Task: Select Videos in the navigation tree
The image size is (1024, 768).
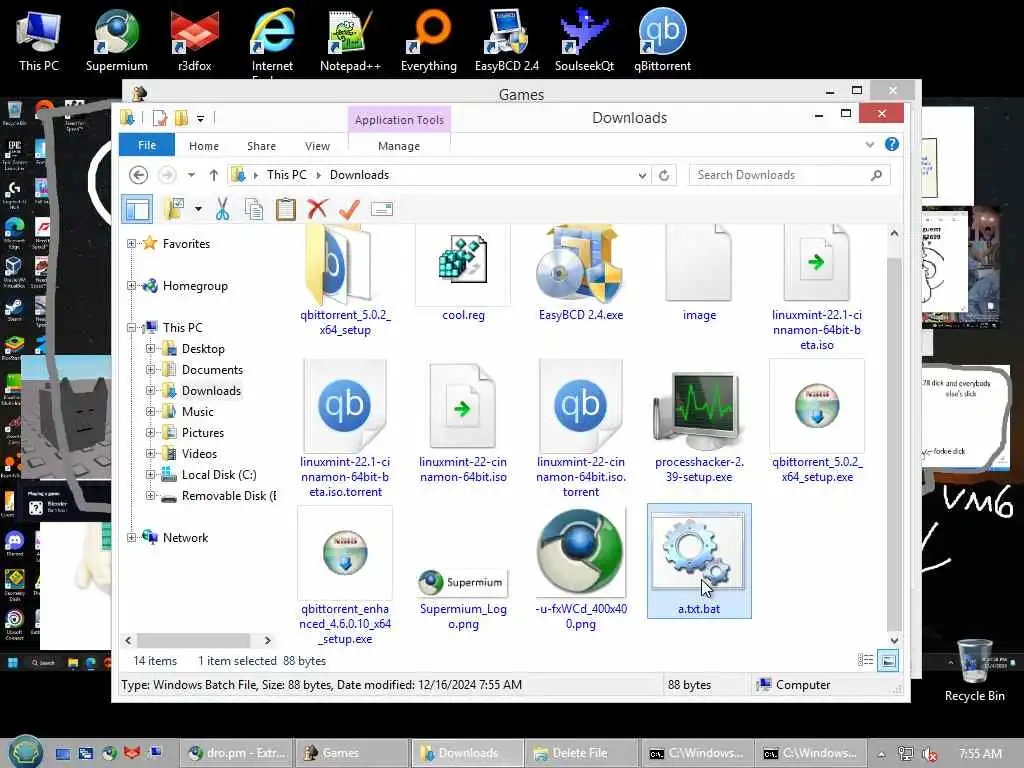Action: point(199,453)
